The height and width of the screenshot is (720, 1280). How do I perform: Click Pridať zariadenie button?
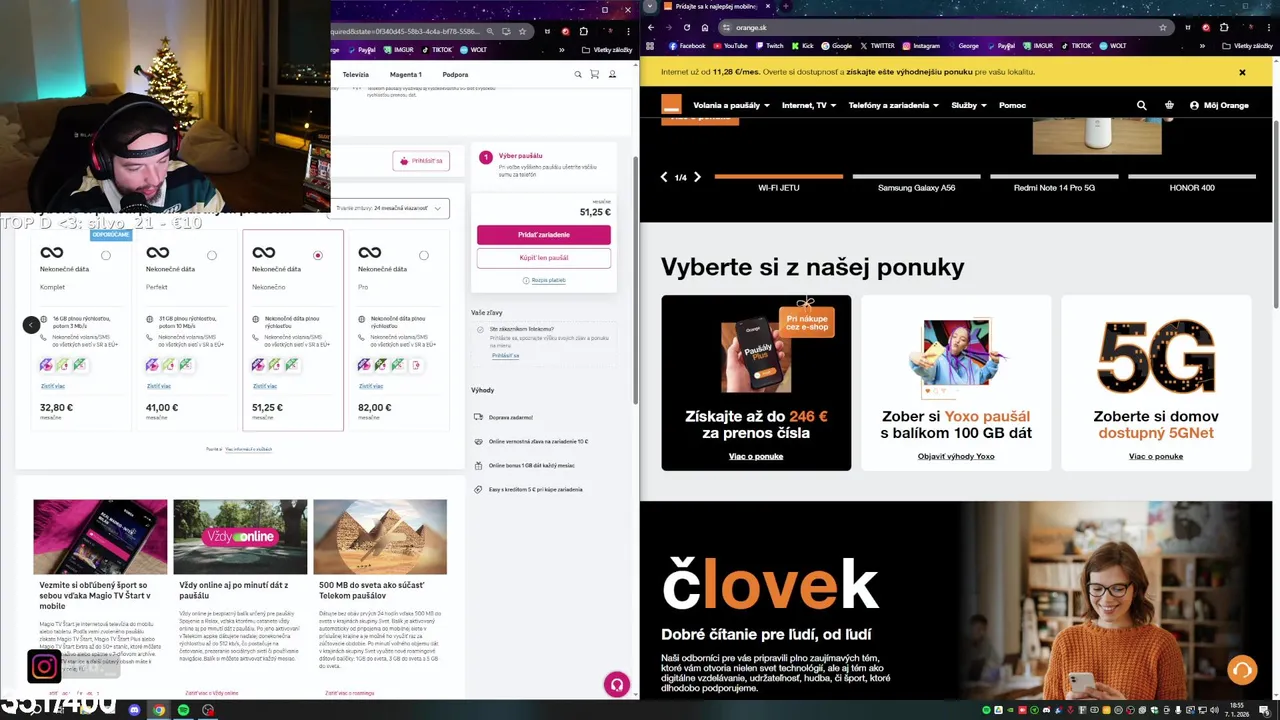[x=544, y=235]
